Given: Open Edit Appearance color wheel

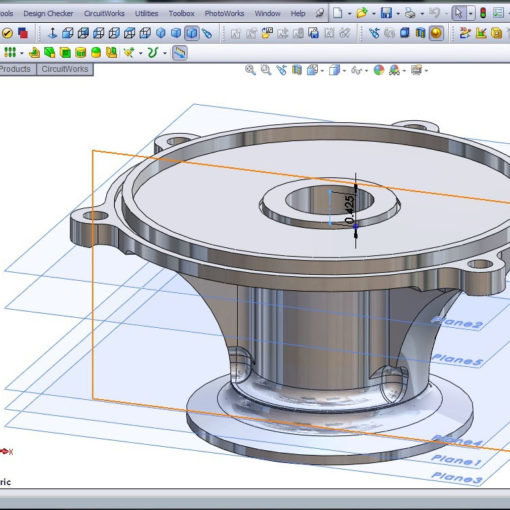Looking at the screenshot, I should (x=379, y=70).
